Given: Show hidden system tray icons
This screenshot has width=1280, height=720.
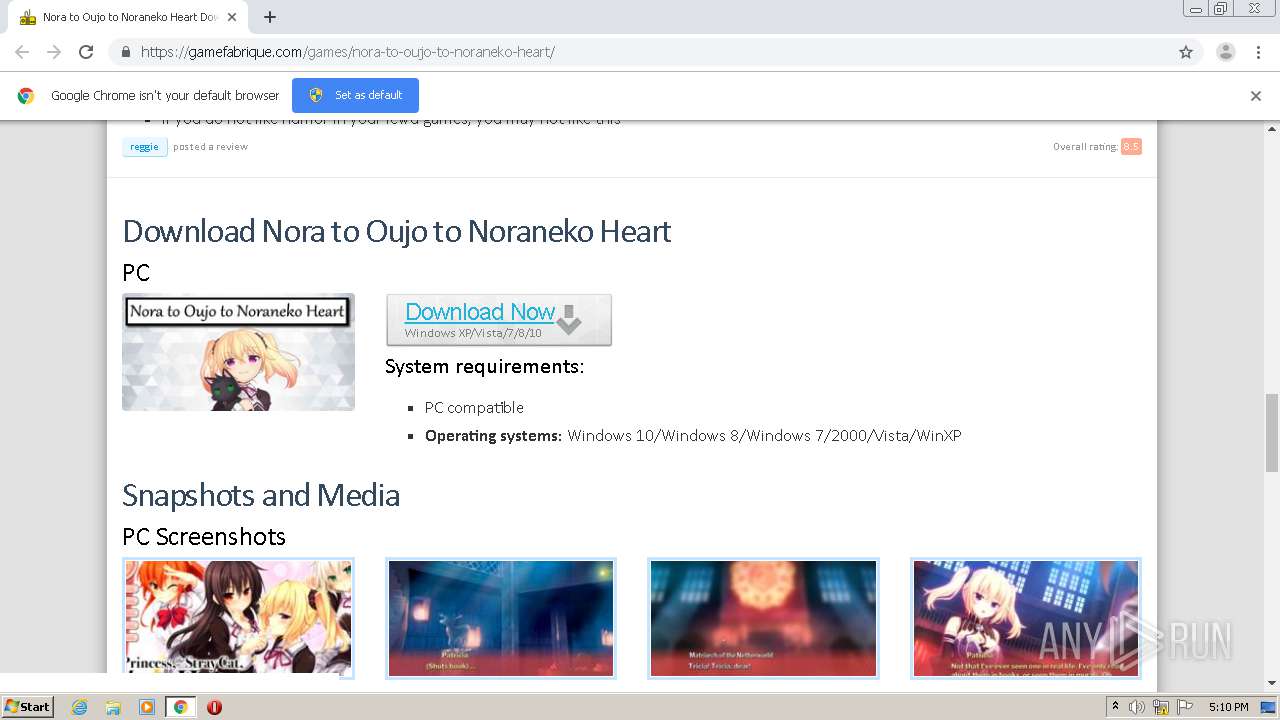Looking at the screenshot, I should coord(1115,707).
